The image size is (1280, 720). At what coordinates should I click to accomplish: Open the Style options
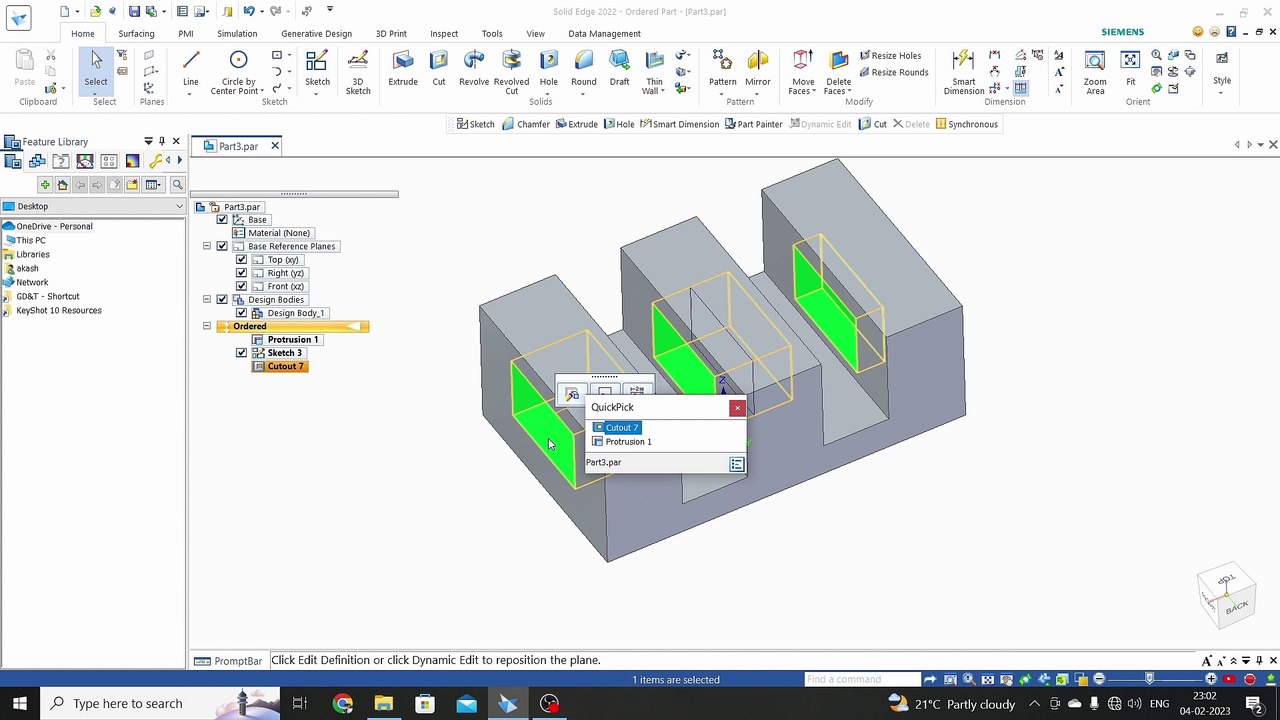coord(1222,67)
